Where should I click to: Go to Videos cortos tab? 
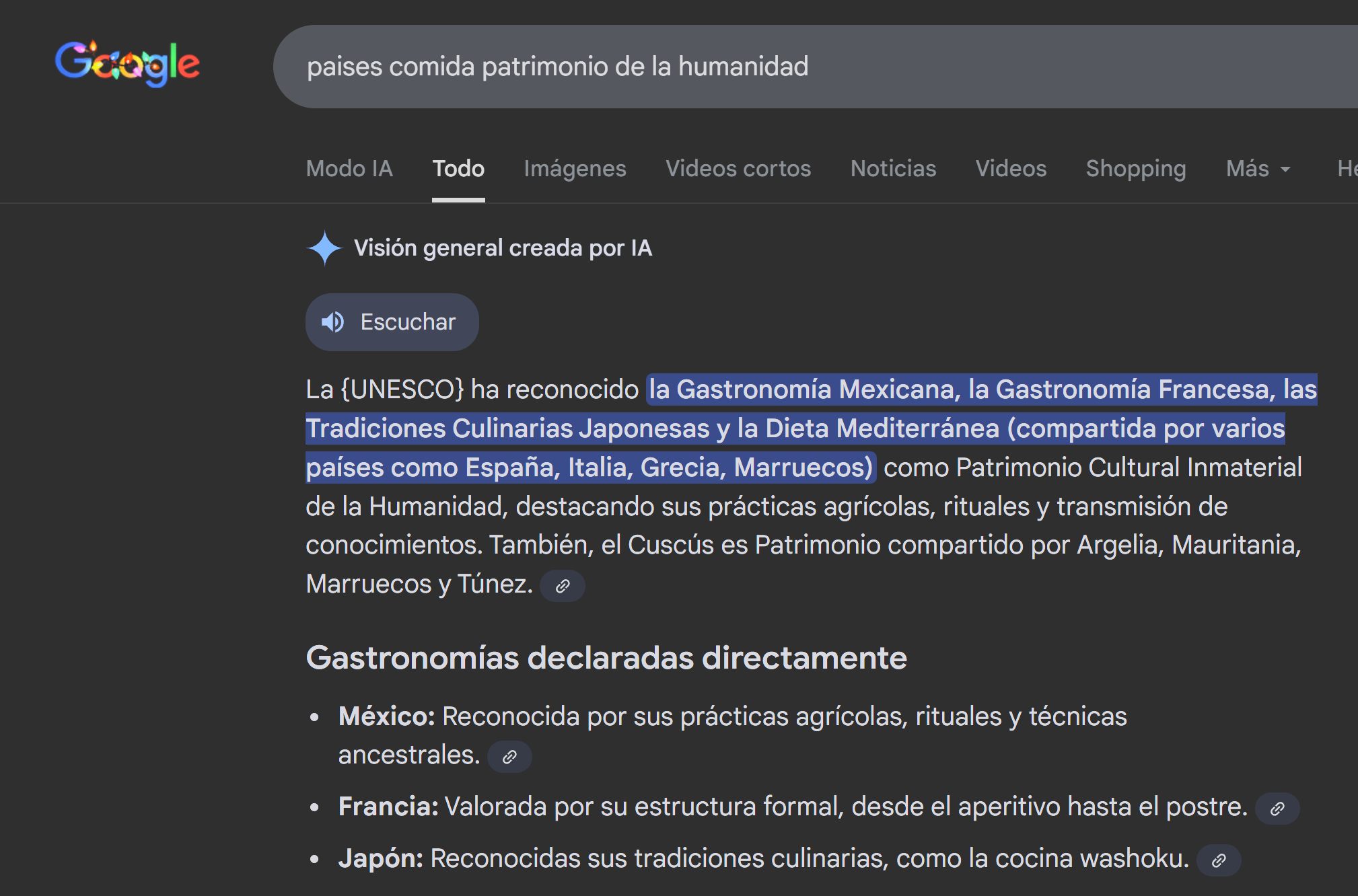pos(738,169)
